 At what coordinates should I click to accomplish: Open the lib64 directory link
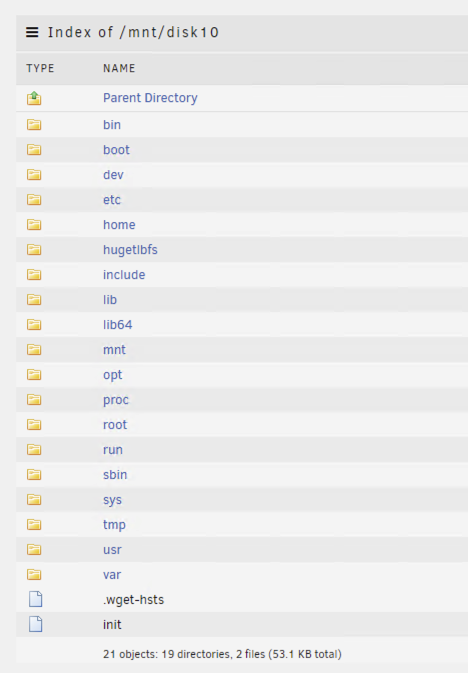[x=118, y=324]
